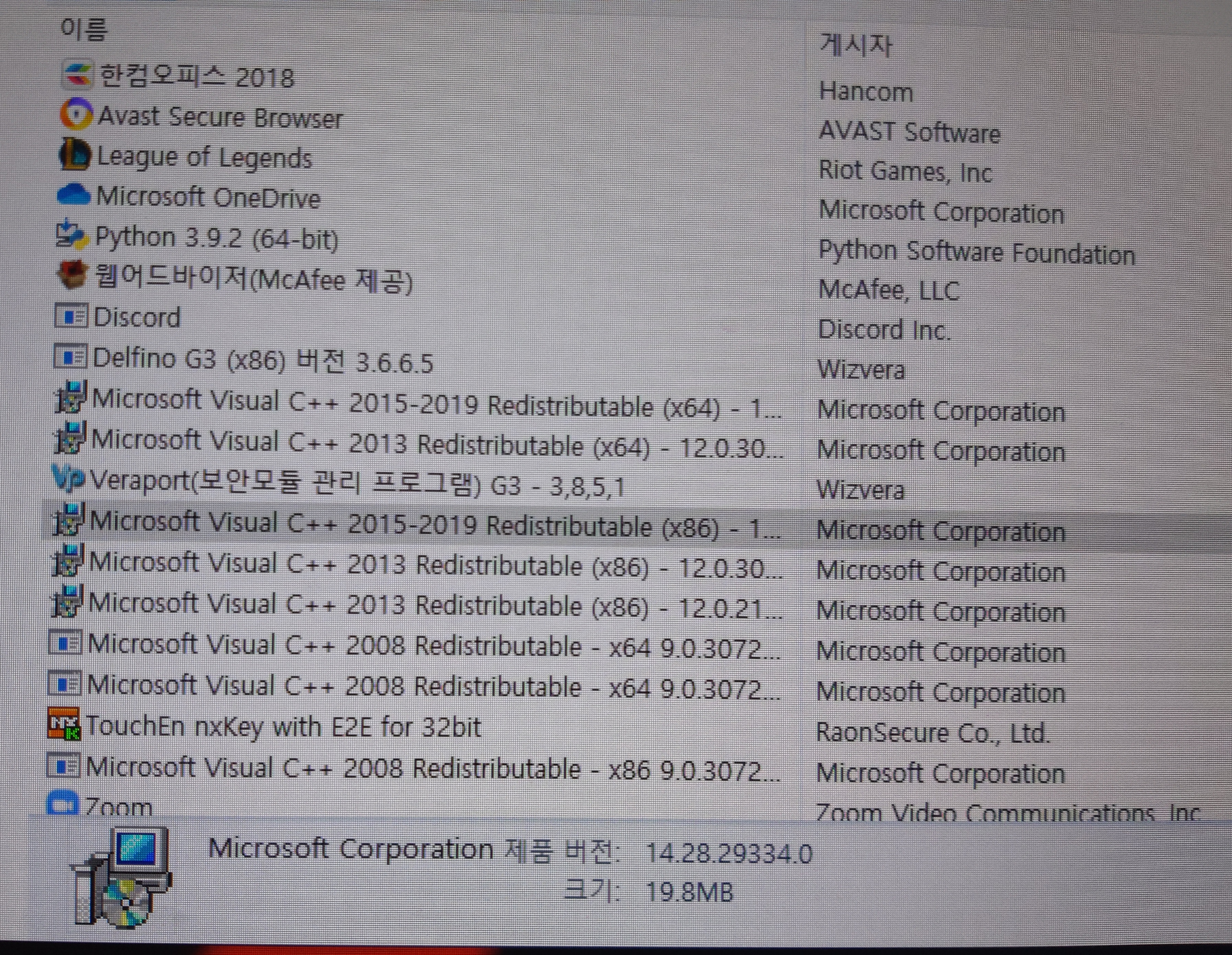Click the Veraport Vp icon
1232x955 pixels.
coord(68,479)
